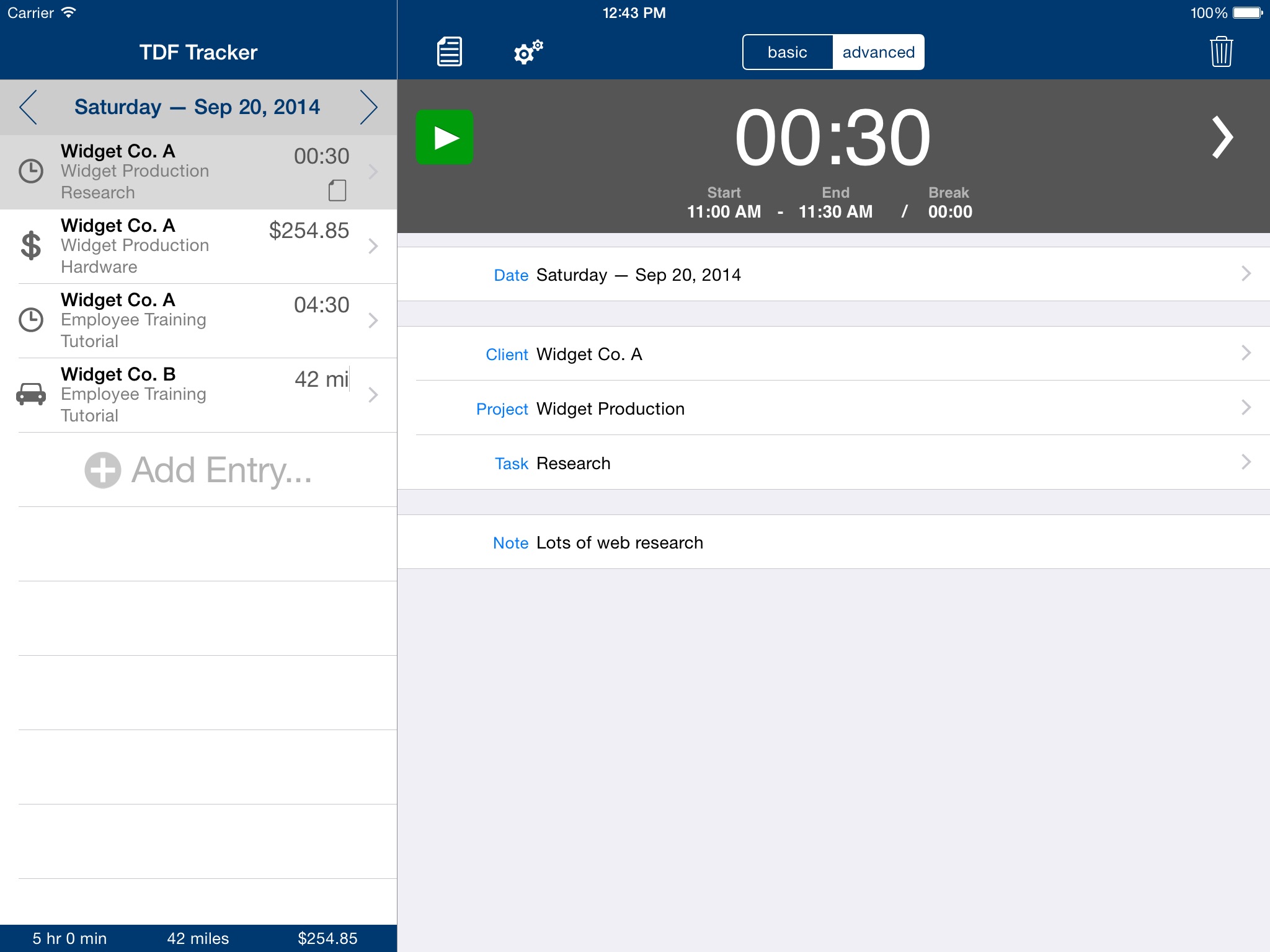Edit the note 'Lots of web research'

619,543
